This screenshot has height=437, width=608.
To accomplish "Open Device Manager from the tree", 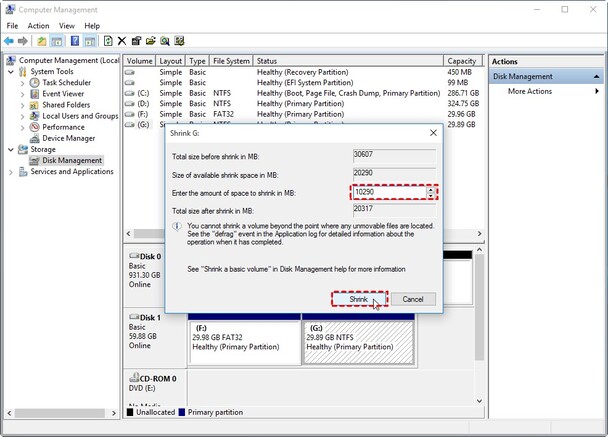I will click(x=69, y=138).
